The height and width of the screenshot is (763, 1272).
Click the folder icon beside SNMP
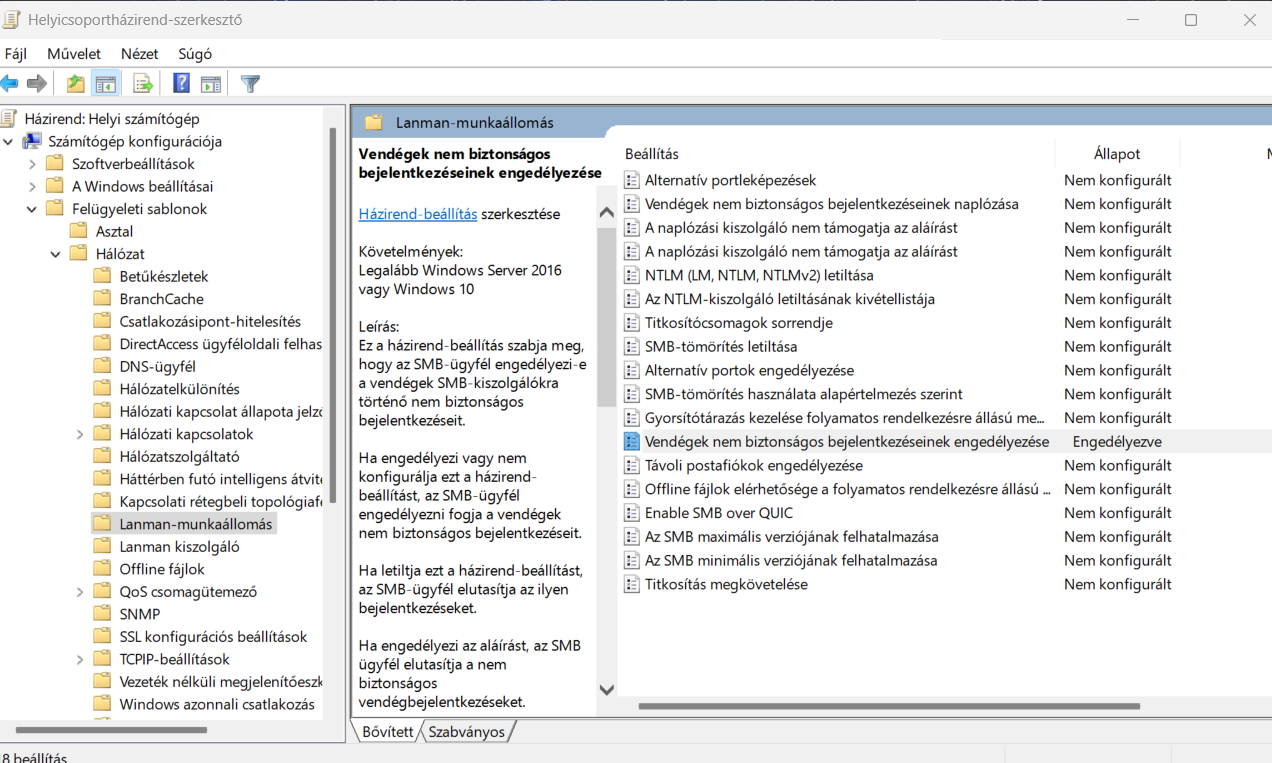102,614
